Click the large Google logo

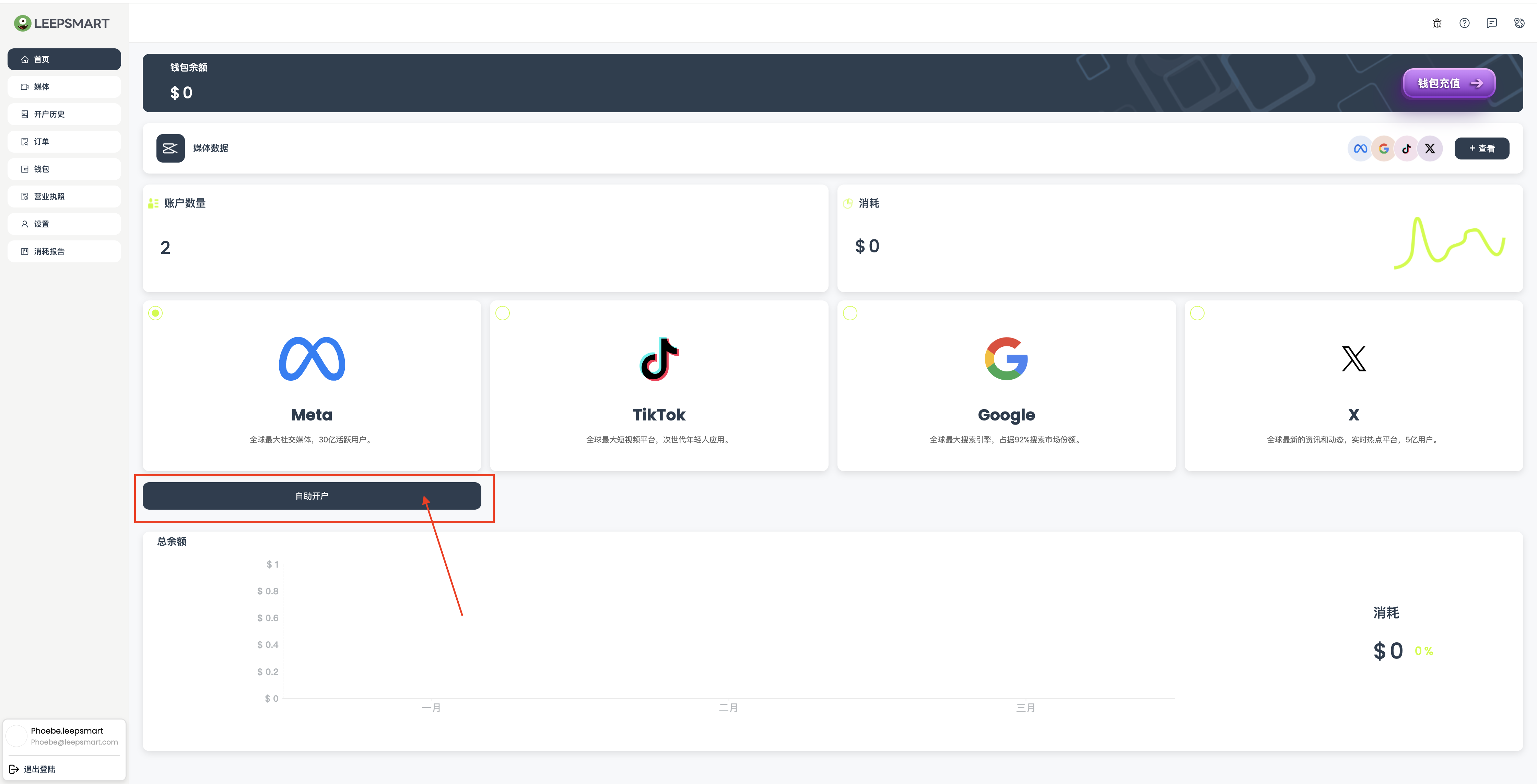point(1007,359)
